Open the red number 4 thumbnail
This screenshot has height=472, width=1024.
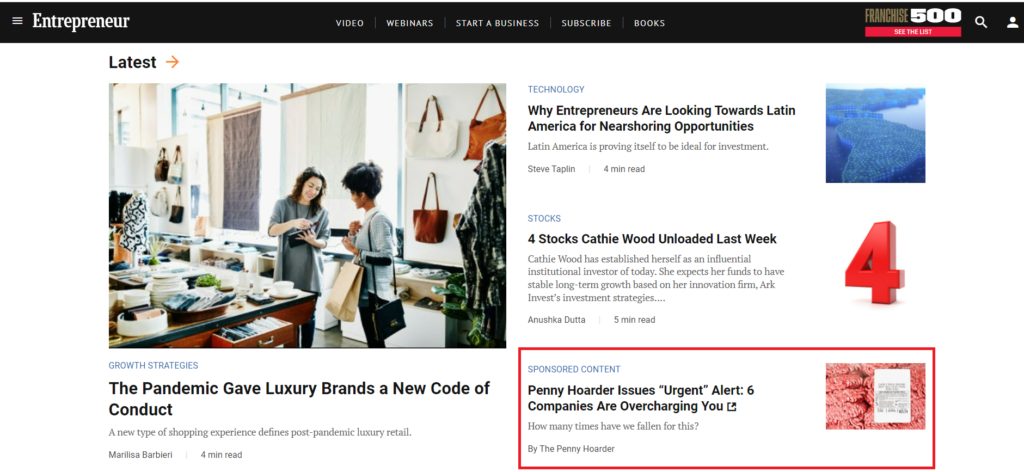click(x=875, y=262)
